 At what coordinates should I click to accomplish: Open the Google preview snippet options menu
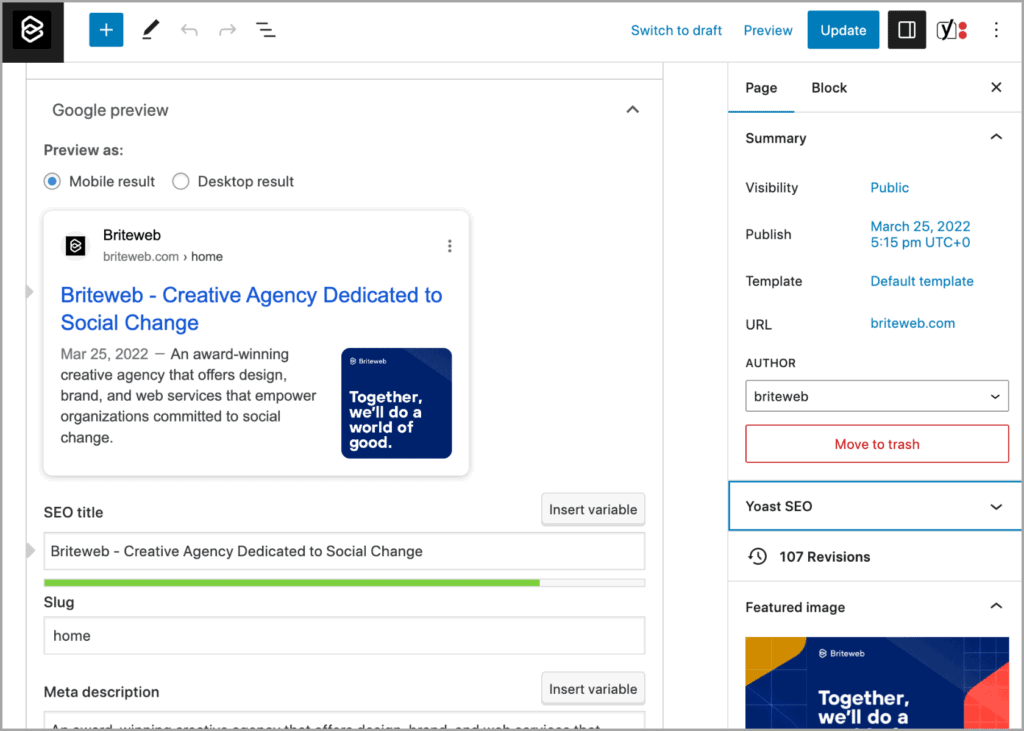click(449, 245)
